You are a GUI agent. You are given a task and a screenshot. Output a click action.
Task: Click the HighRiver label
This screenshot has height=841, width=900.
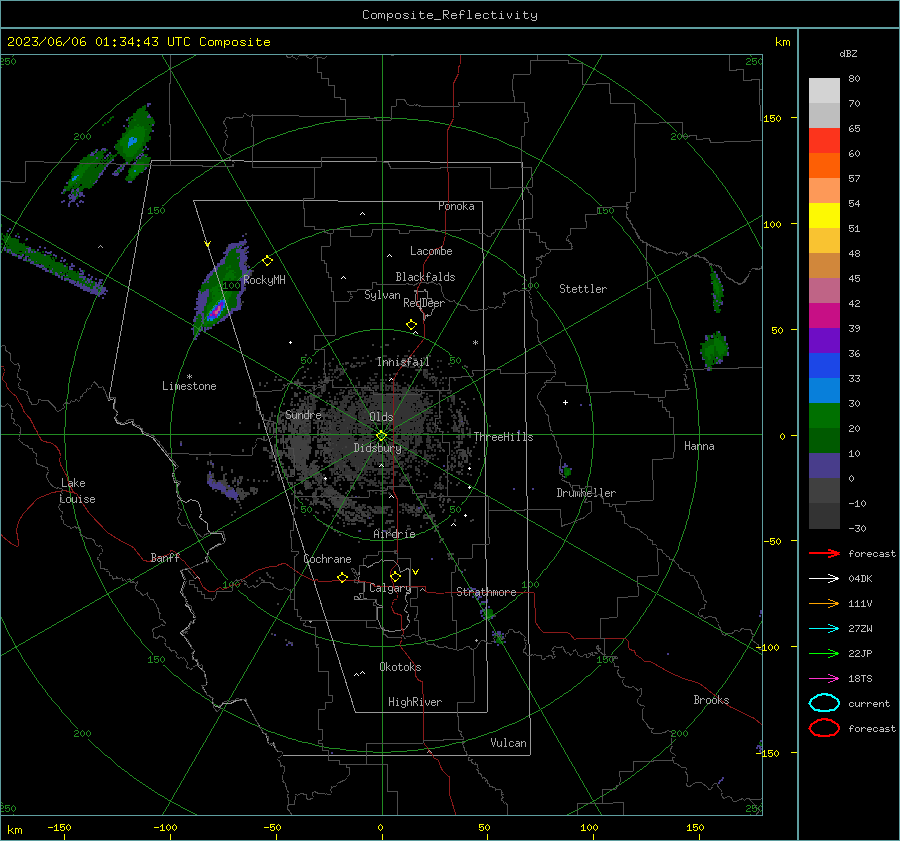pos(415,702)
